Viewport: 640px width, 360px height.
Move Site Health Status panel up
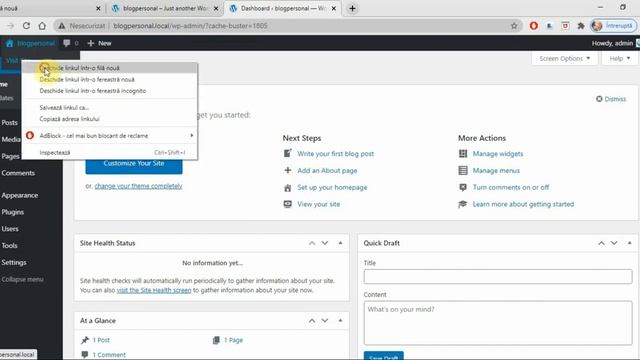pyautogui.click(x=312, y=243)
